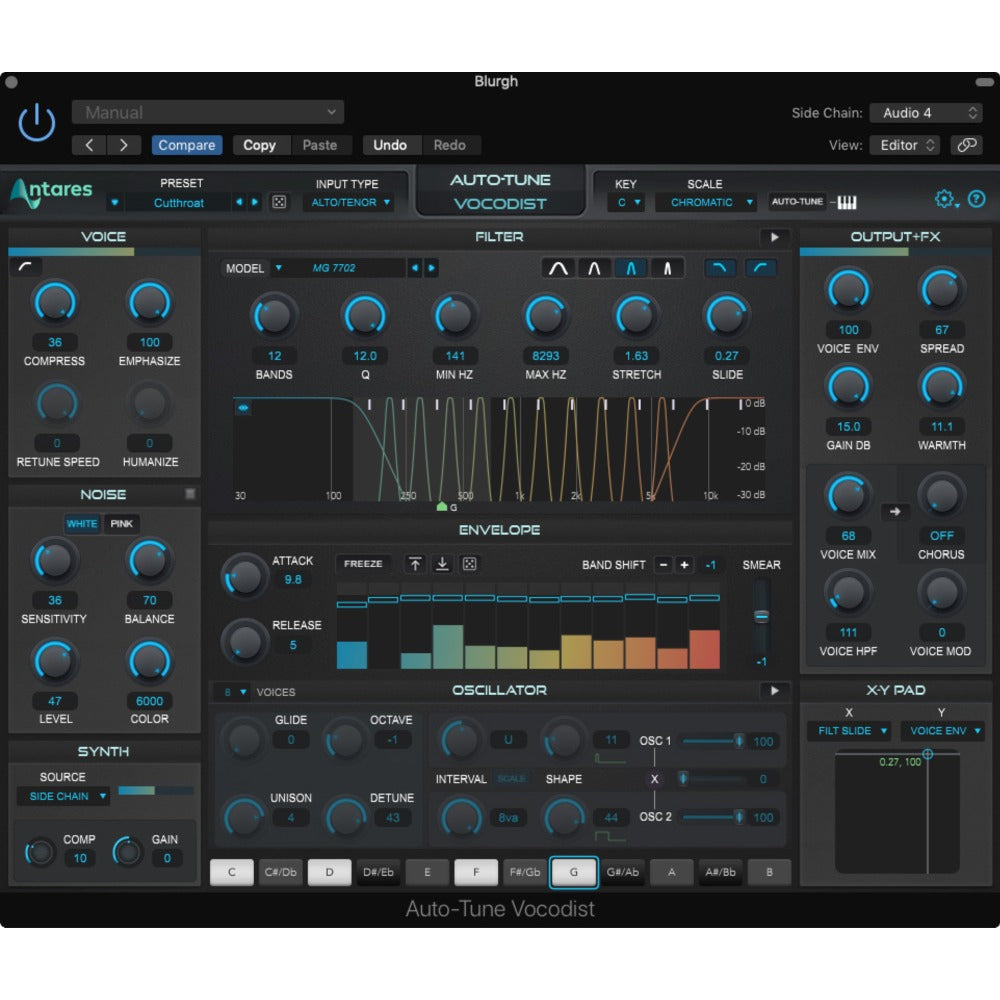Open the INPUT TYPE Alto/Tenor dropdown
Screen dimensions: 1000x1000
pyautogui.click(x=351, y=202)
